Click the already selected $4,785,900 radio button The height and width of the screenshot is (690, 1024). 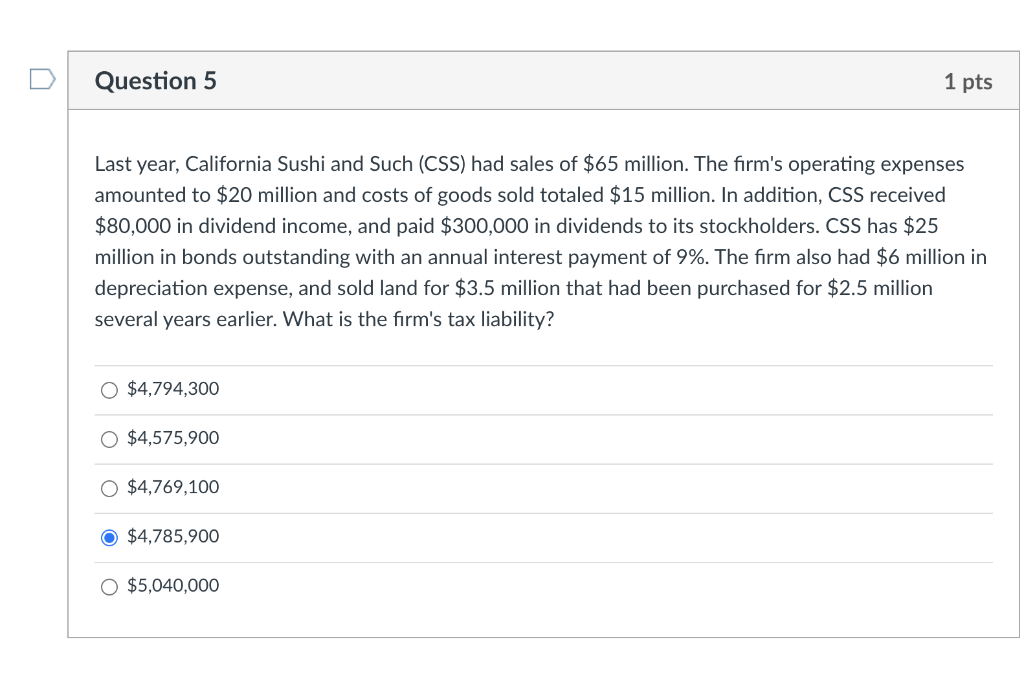coord(109,537)
